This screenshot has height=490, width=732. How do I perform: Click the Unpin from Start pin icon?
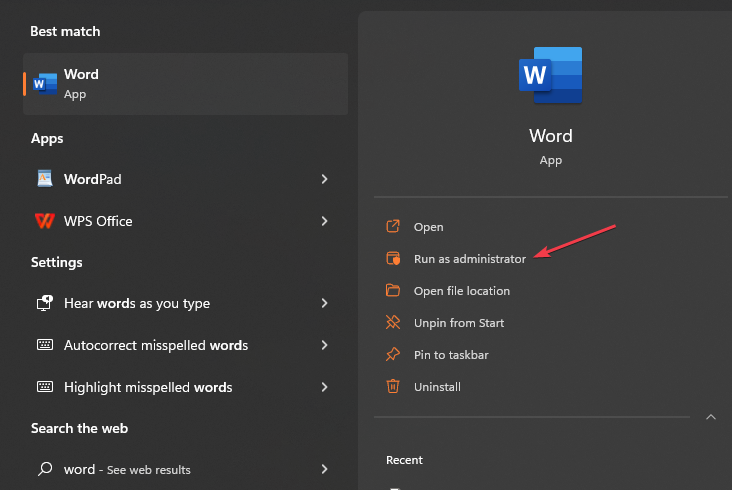(x=393, y=322)
